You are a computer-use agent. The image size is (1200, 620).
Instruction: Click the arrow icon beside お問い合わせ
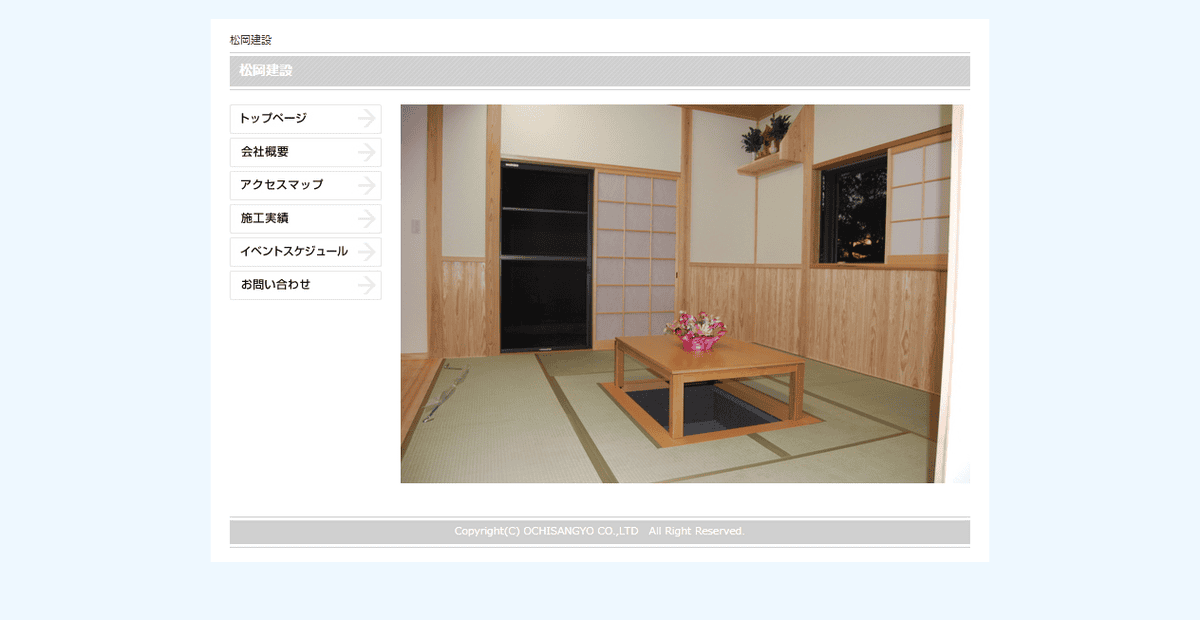coord(367,285)
